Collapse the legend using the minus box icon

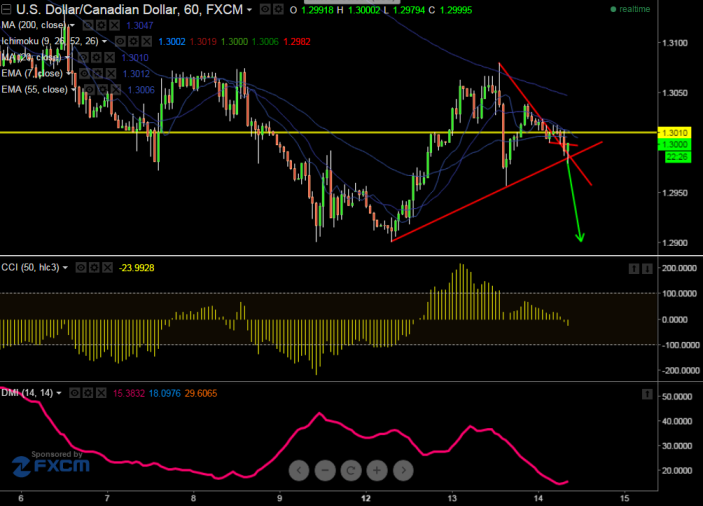6,9
